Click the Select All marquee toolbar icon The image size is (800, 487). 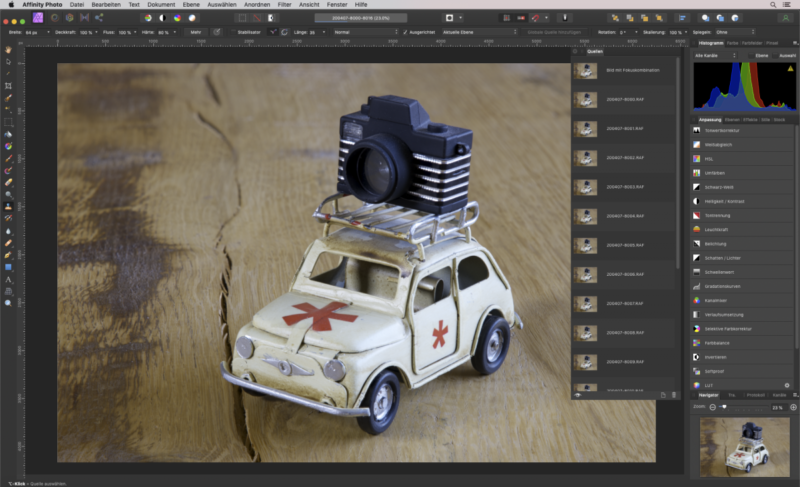[242, 18]
